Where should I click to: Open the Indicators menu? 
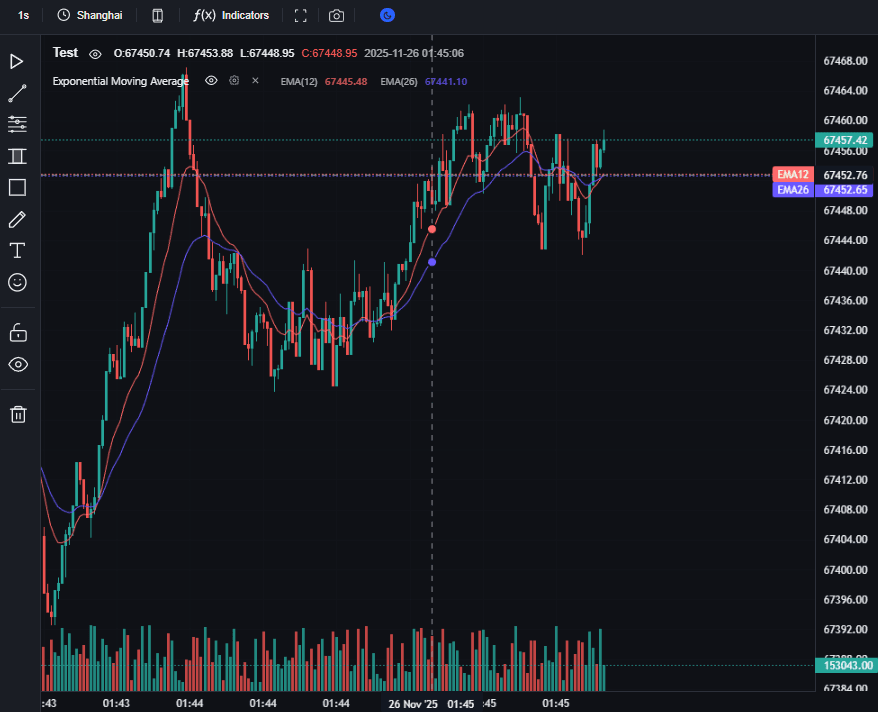click(231, 16)
